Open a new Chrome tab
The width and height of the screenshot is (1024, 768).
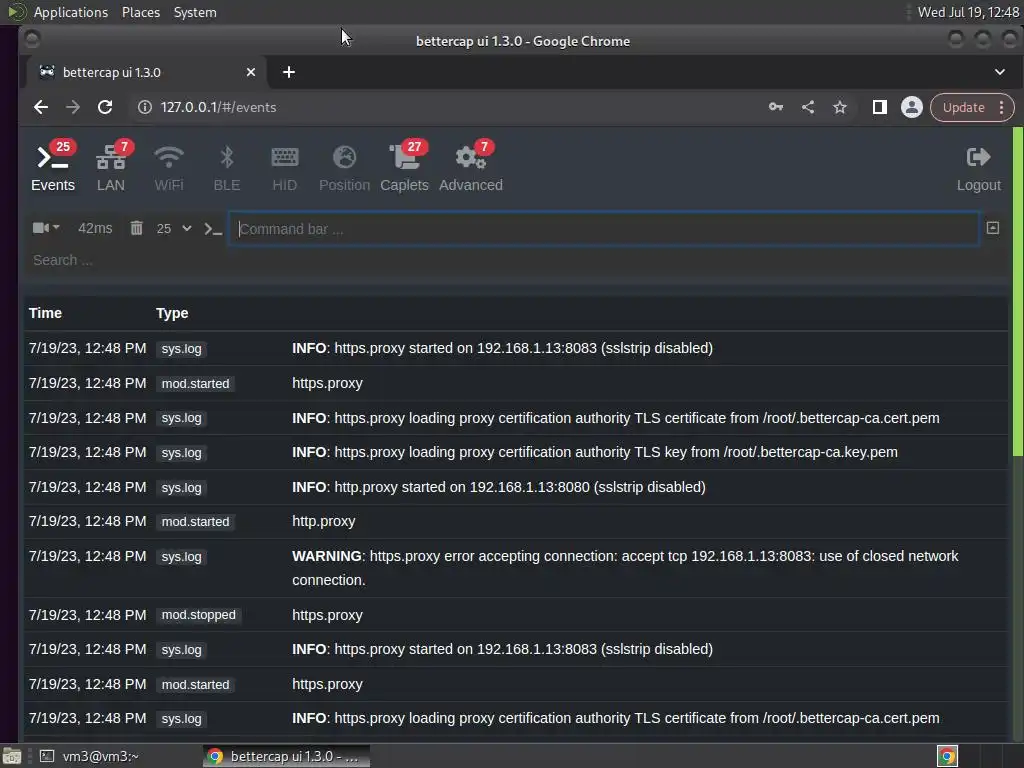coord(289,72)
